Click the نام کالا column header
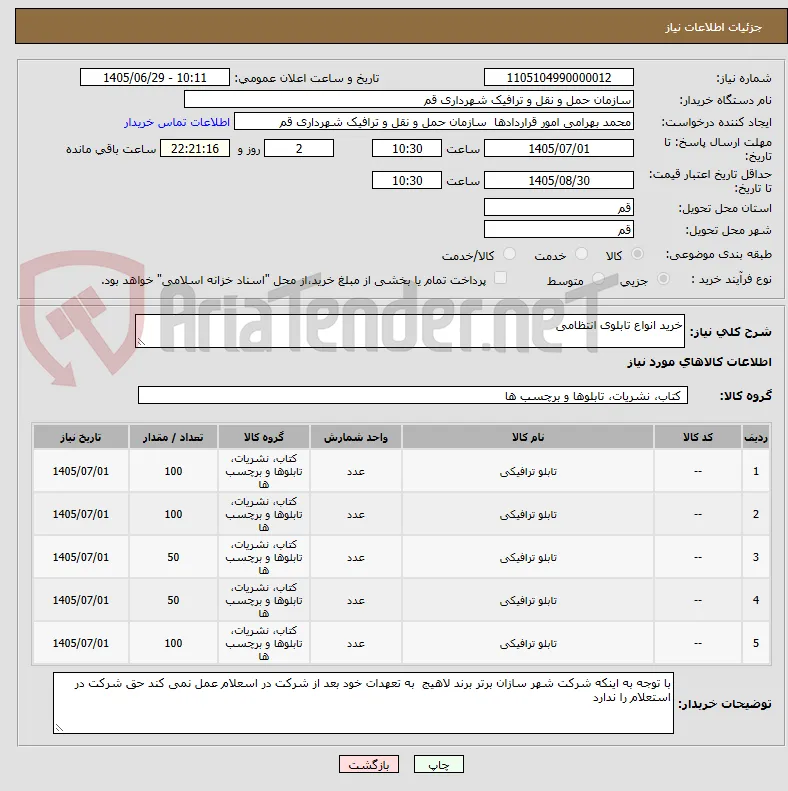 coord(528,437)
